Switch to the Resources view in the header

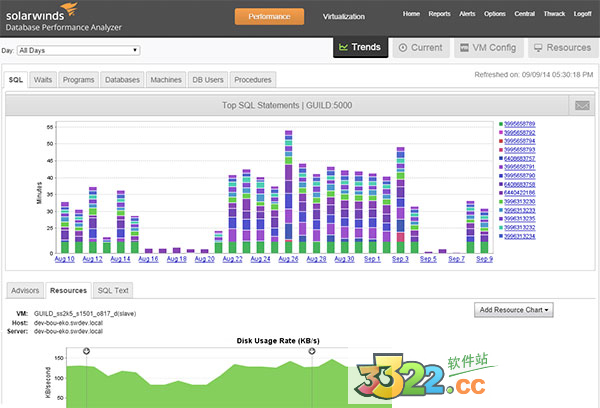563,48
